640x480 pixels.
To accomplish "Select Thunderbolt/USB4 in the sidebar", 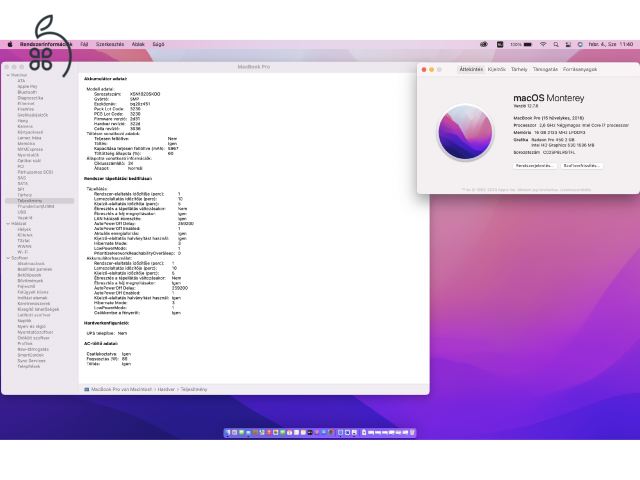I will (36, 207).
